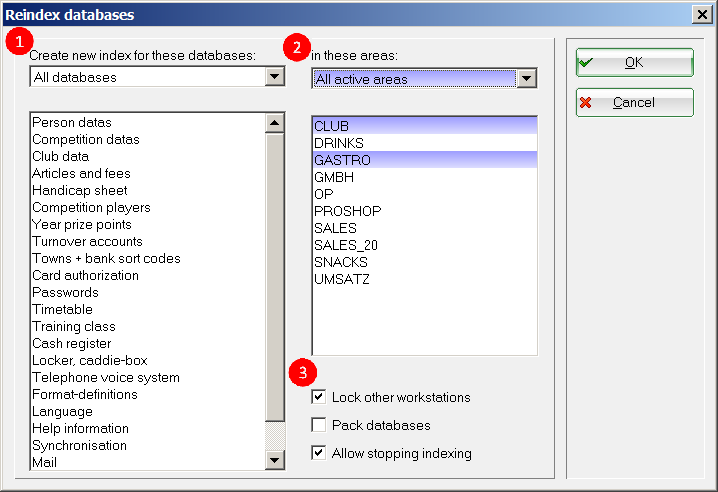The image size is (718, 492).
Task: Uncheck Allow stopping indexing option
Action: [319, 453]
